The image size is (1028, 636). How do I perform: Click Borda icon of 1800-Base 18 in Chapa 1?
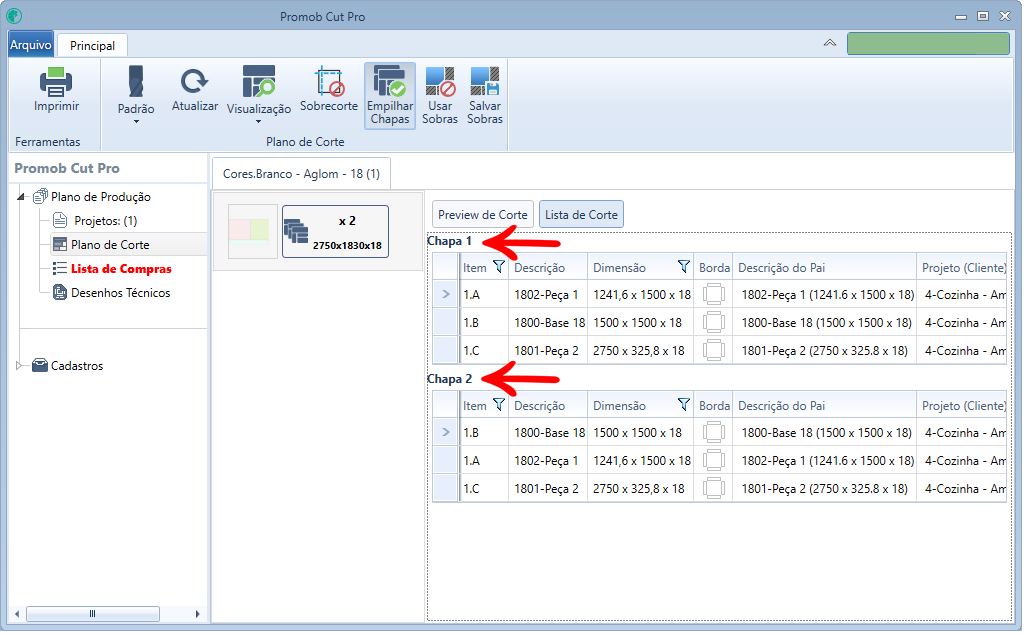tap(713, 323)
